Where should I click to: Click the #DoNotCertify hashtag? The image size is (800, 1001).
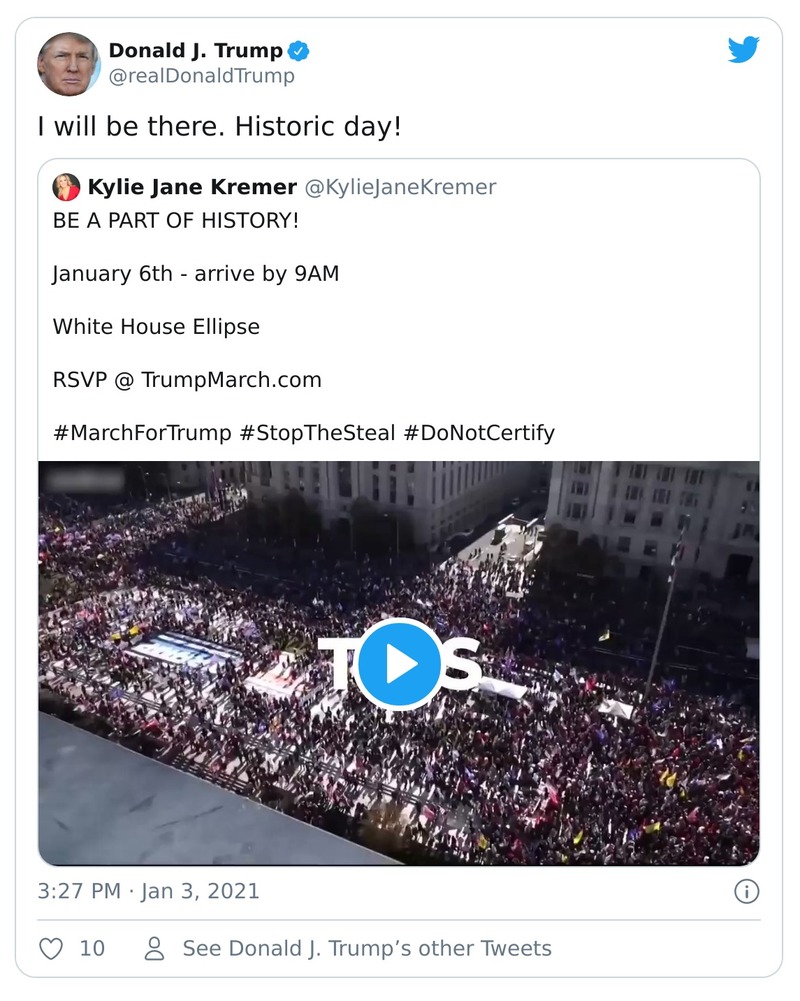coord(479,433)
